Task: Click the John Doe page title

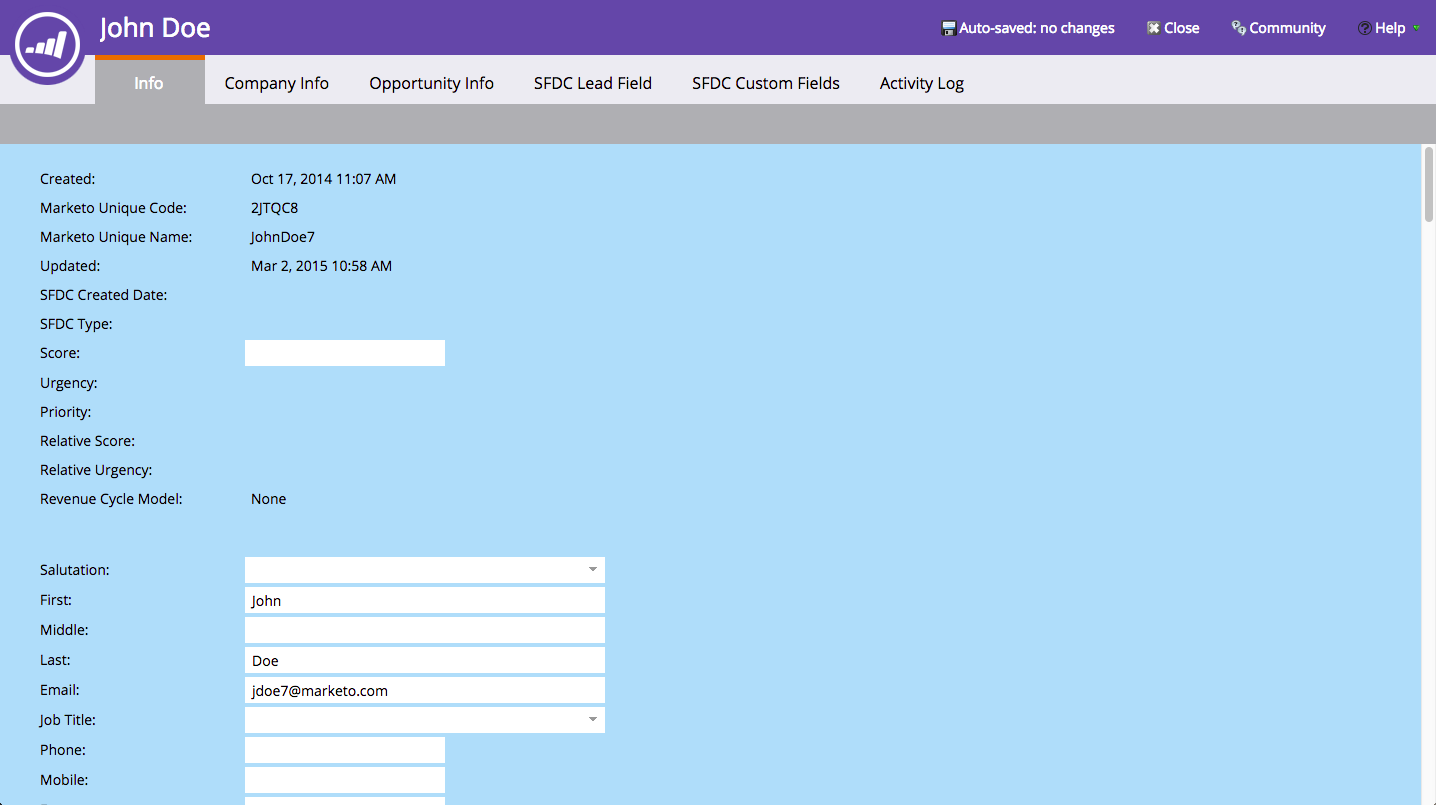Action: coord(155,27)
